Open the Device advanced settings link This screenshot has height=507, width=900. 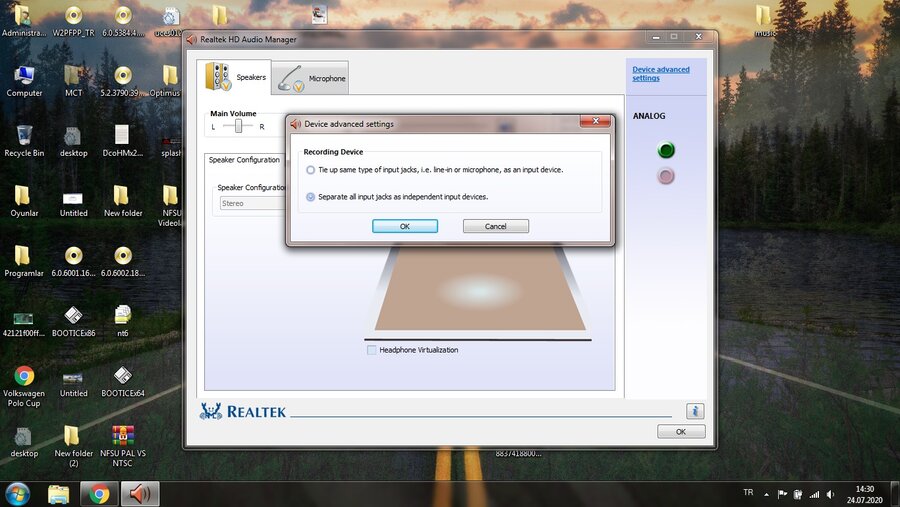click(661, 73)
